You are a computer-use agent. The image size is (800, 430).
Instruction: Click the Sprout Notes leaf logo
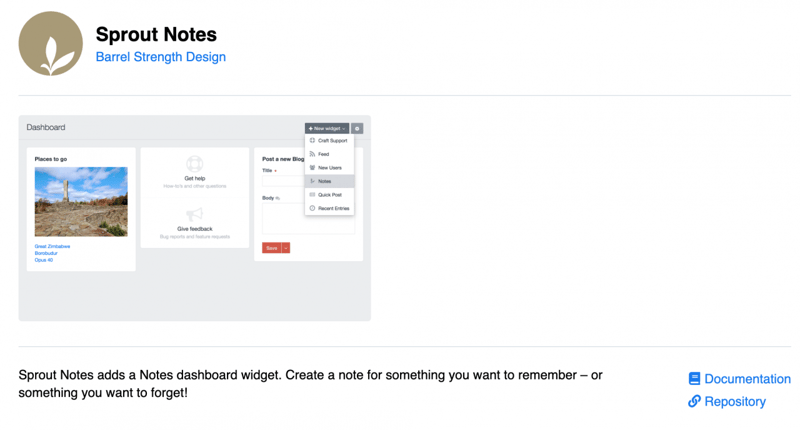coord(51,44)
